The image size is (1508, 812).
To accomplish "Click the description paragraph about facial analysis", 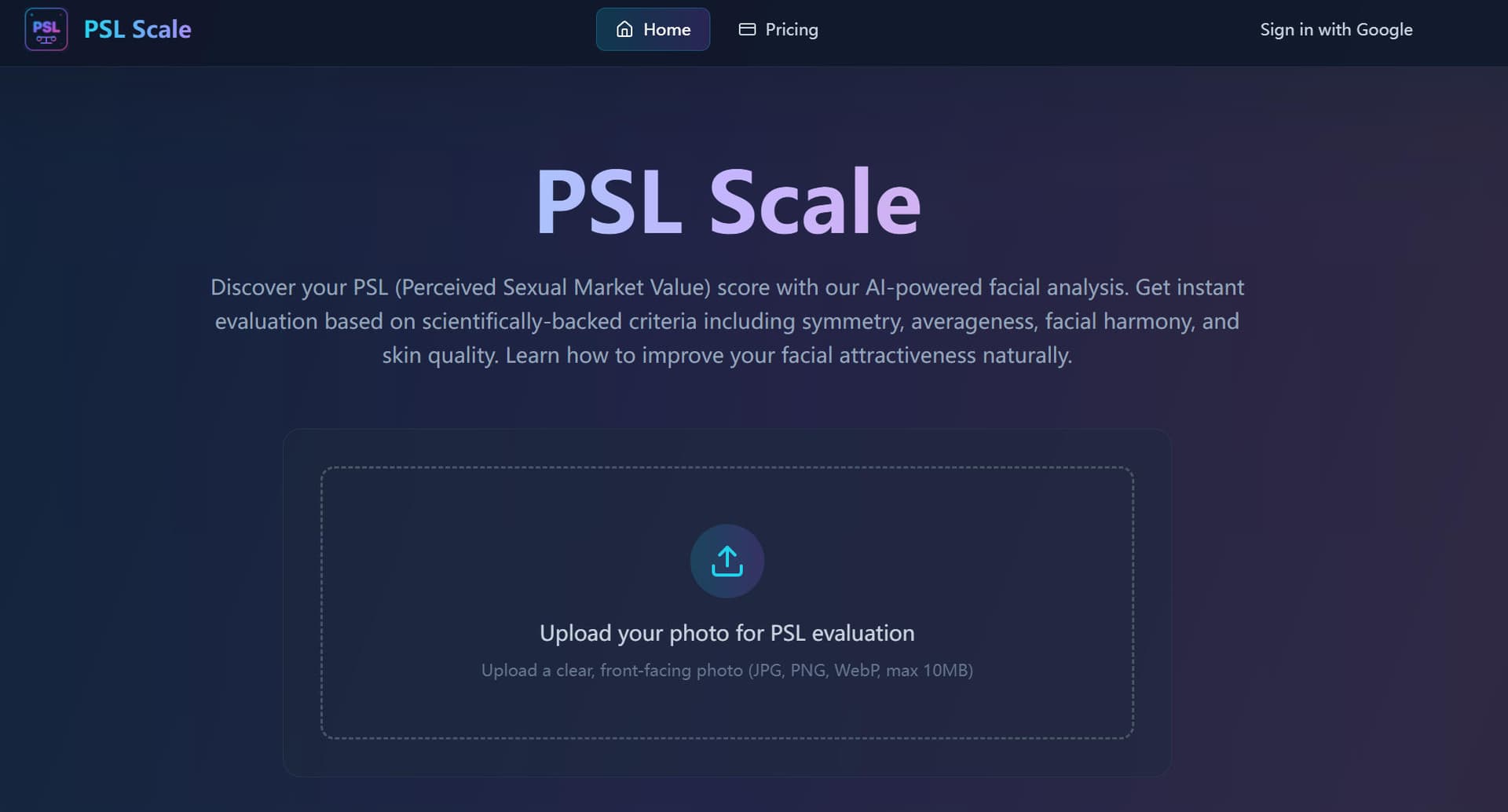I will (x=727, y=321).
